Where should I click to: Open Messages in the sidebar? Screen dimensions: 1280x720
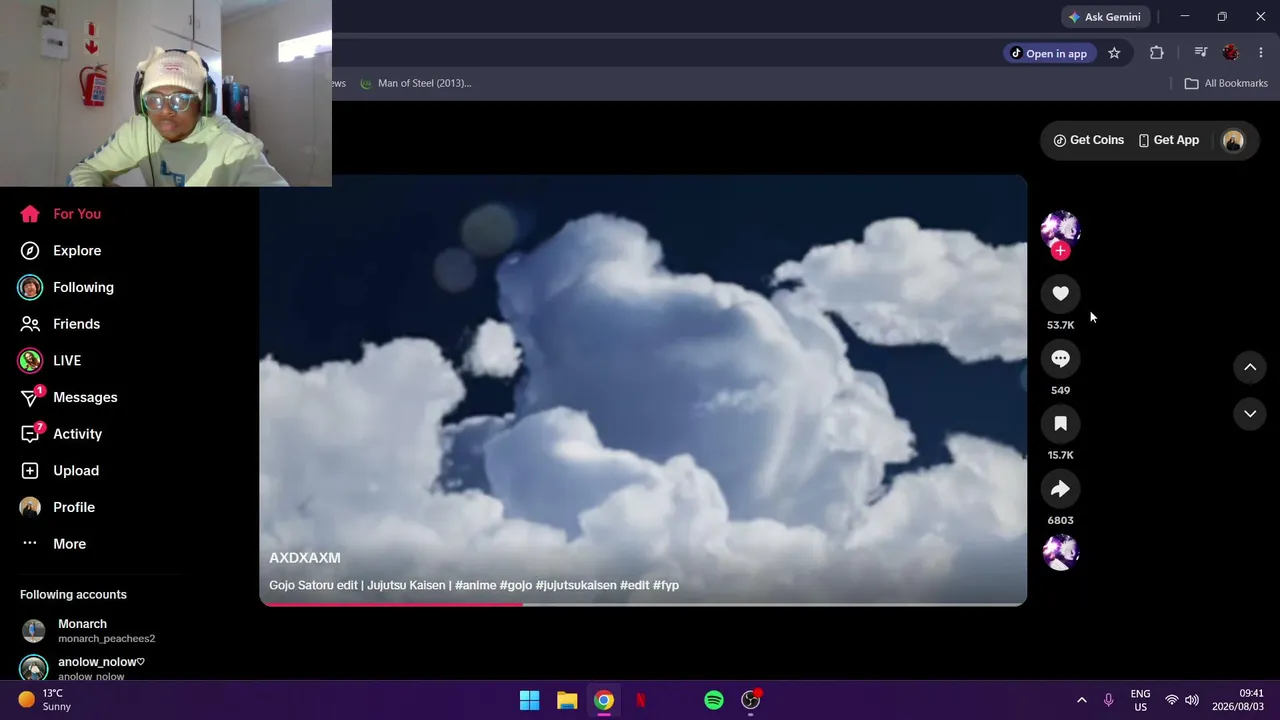[69, 397]
